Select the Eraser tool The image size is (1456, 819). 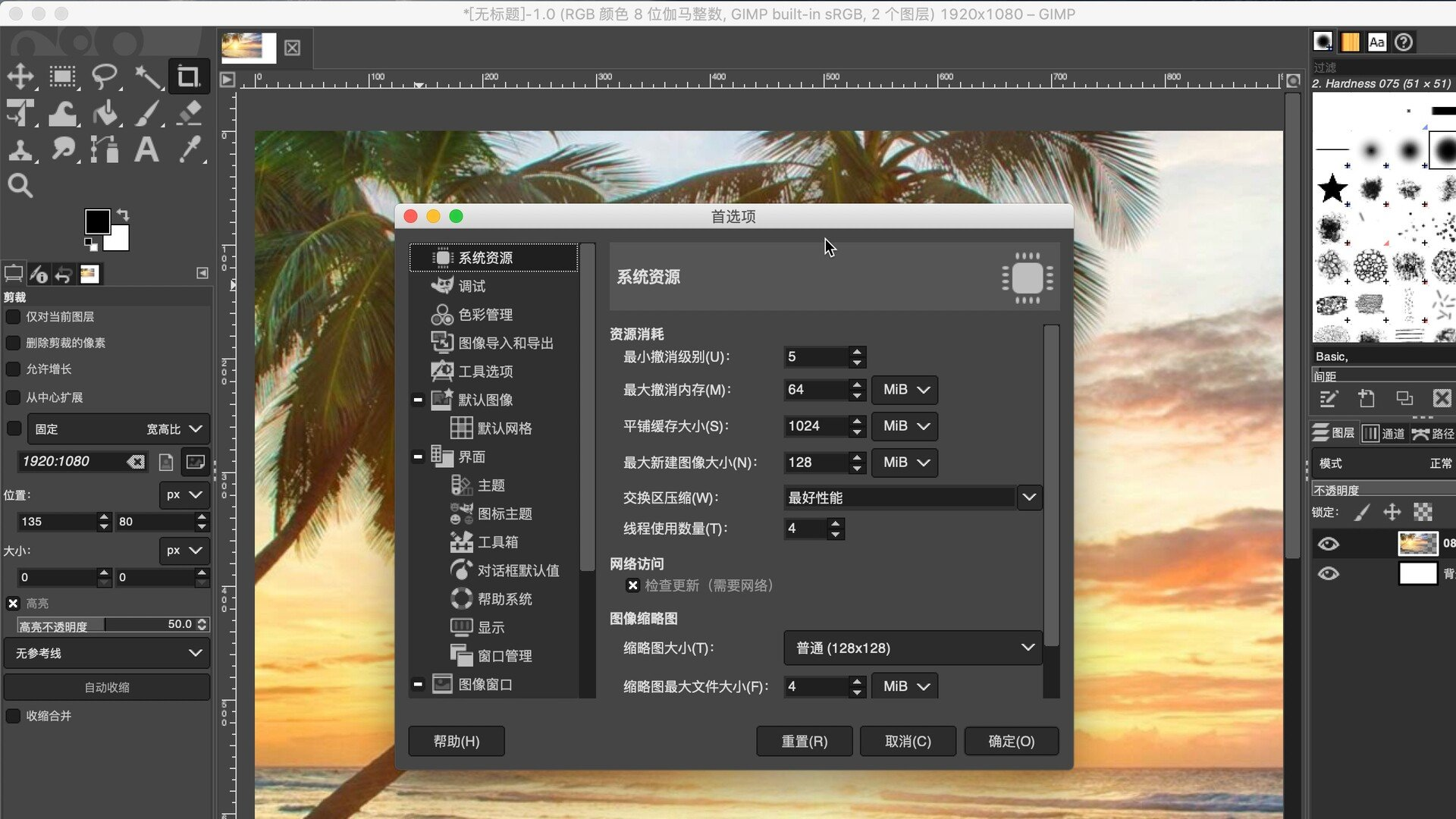189,114
